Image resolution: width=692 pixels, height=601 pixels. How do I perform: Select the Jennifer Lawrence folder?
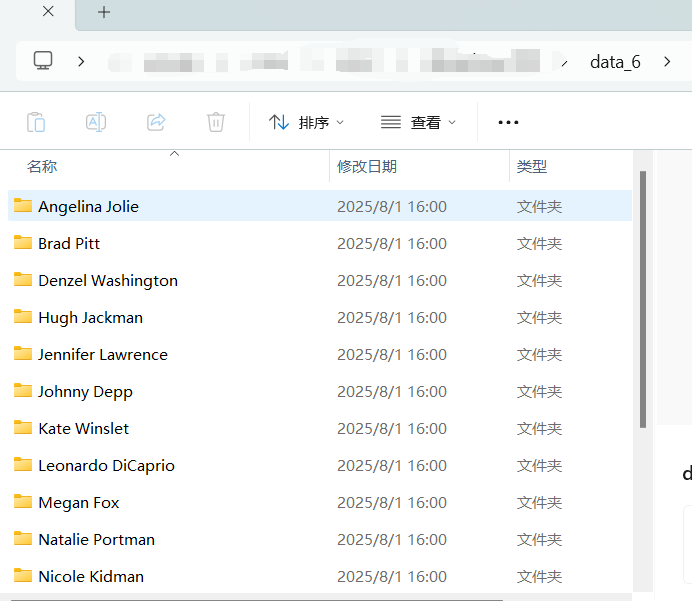(320, 354)
